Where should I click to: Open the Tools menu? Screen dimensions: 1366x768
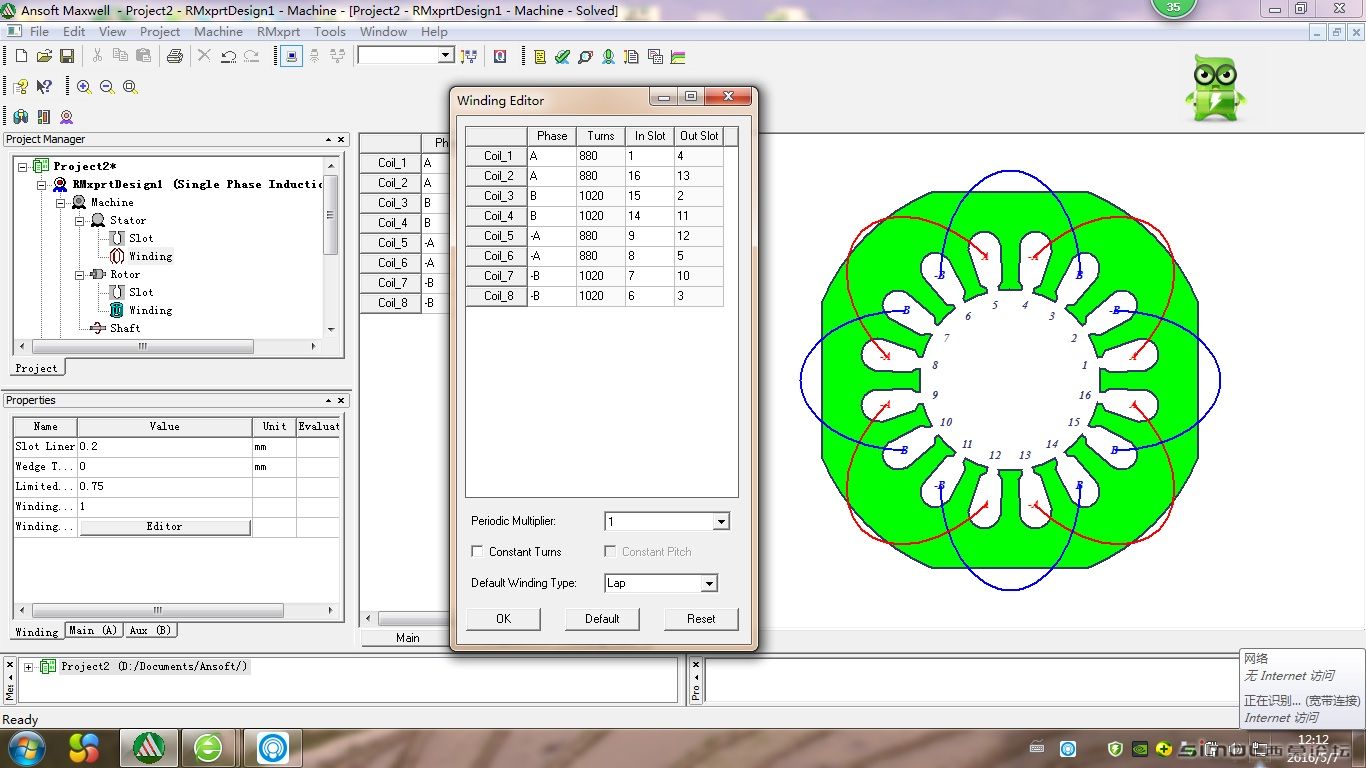pyautogui.click(x=329, y=31)
